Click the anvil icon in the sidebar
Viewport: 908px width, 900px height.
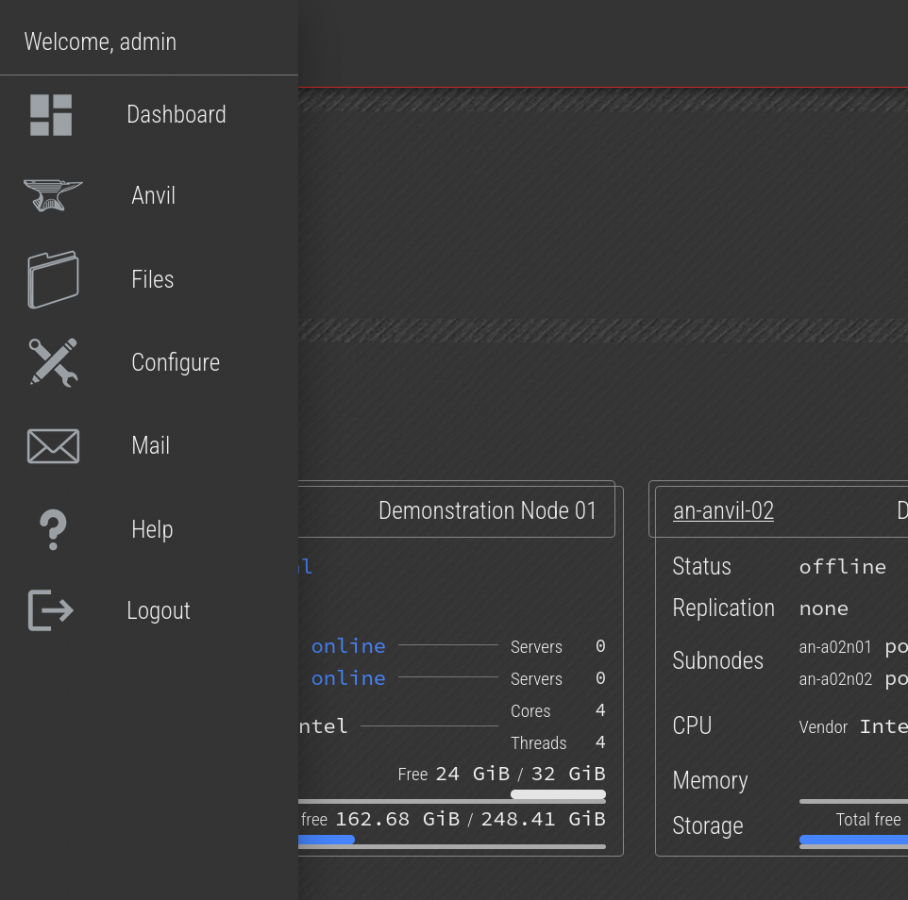point(52,196)
